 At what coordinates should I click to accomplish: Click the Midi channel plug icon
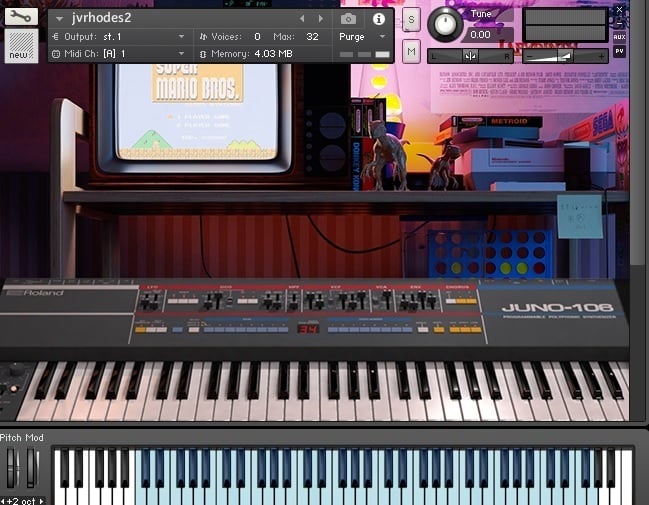point(56,54)
